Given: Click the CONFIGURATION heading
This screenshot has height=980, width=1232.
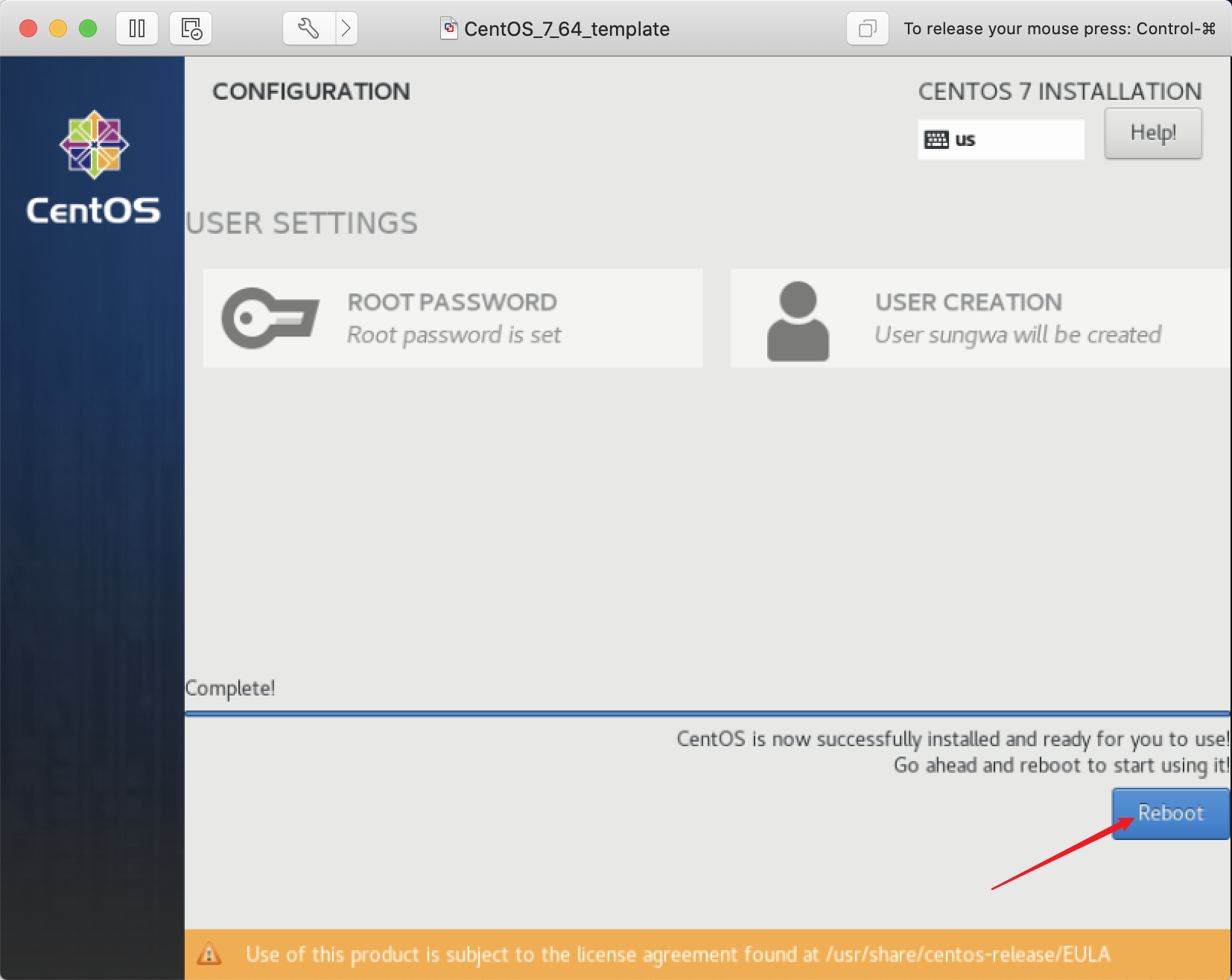Looking at the screenshot, I should [311, 92].
